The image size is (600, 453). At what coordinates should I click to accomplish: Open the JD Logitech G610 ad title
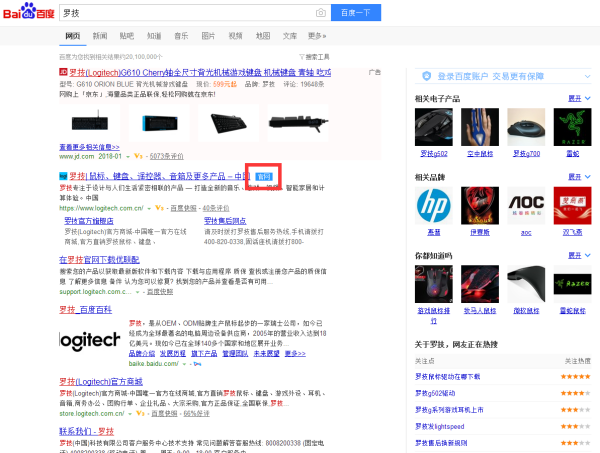(200, 72)
